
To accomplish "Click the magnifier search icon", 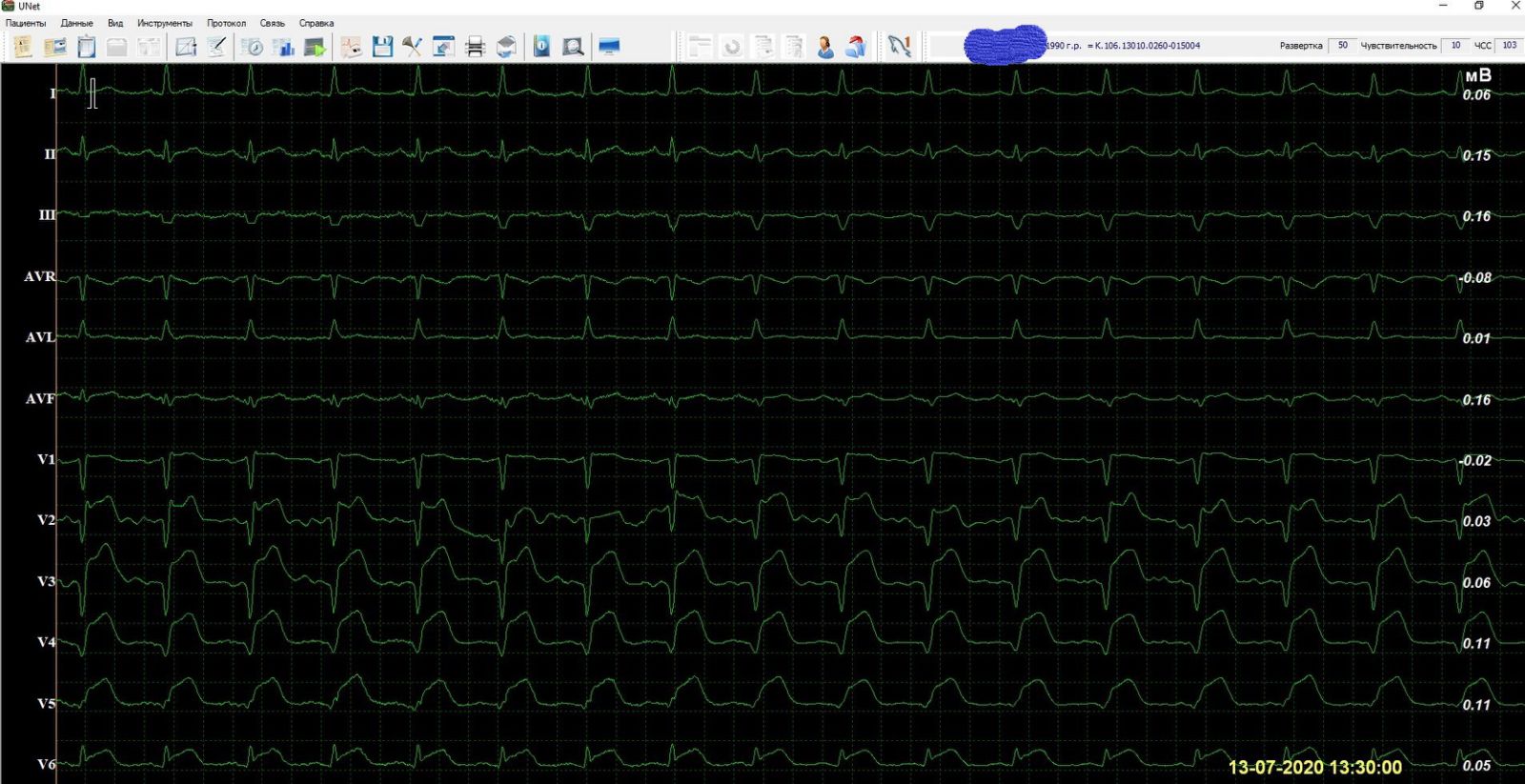I will pos(573,47).
